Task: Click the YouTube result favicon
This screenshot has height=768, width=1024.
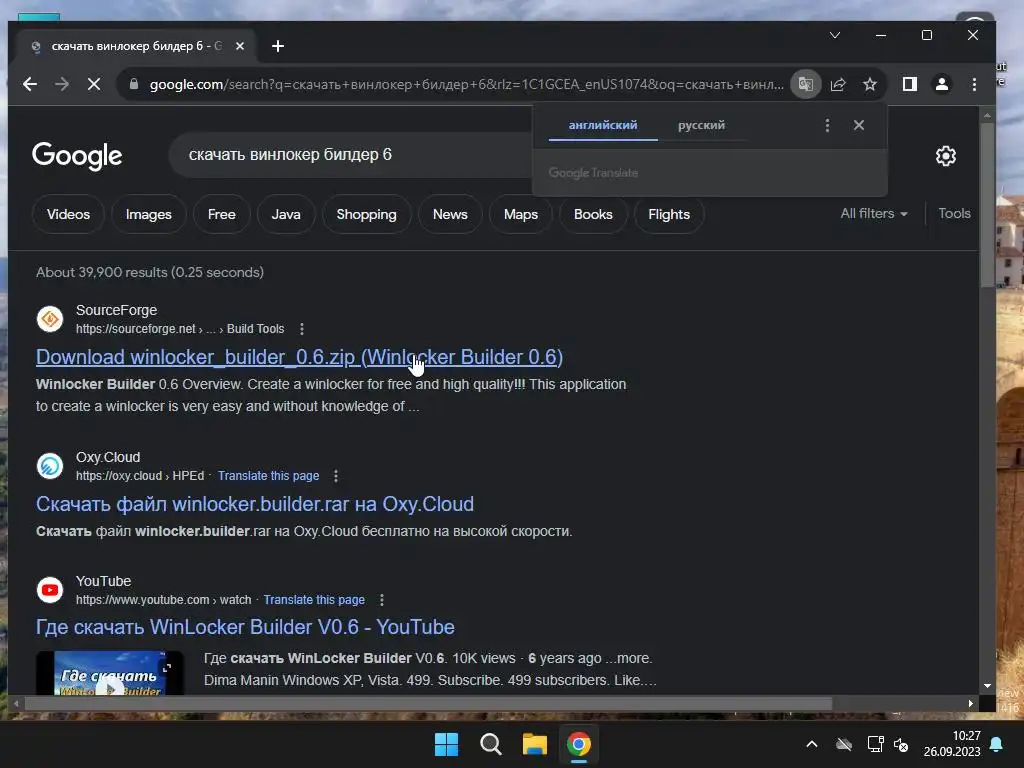Action: click(50, 590)
